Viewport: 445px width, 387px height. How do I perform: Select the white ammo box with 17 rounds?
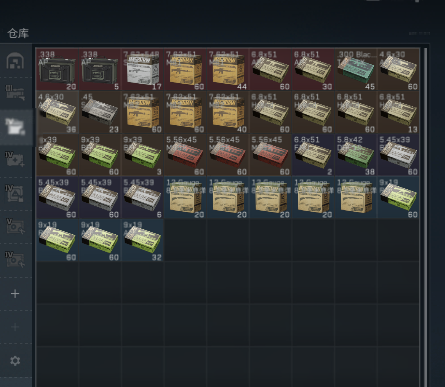point(143,69)
